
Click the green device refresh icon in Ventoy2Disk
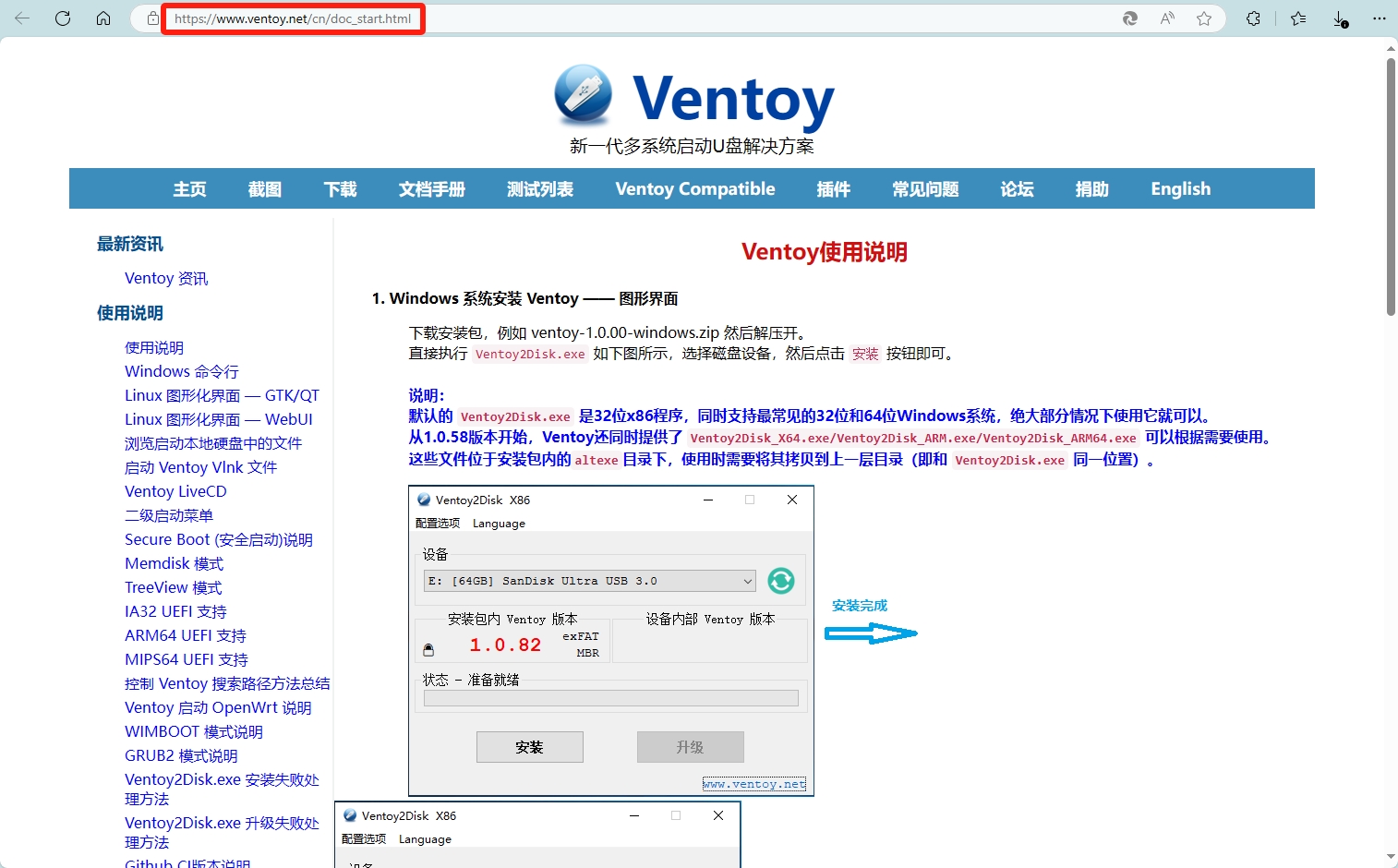coord(780,581)
